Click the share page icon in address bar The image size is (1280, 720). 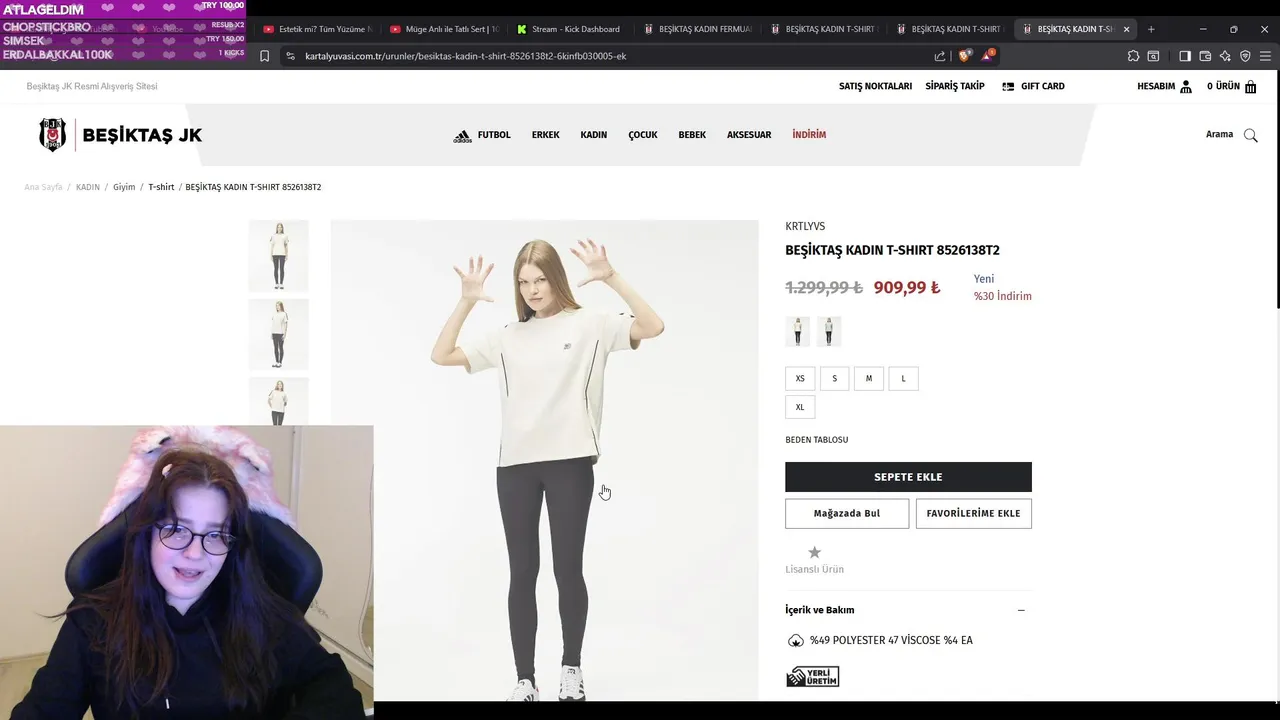[x=940, y=56]
